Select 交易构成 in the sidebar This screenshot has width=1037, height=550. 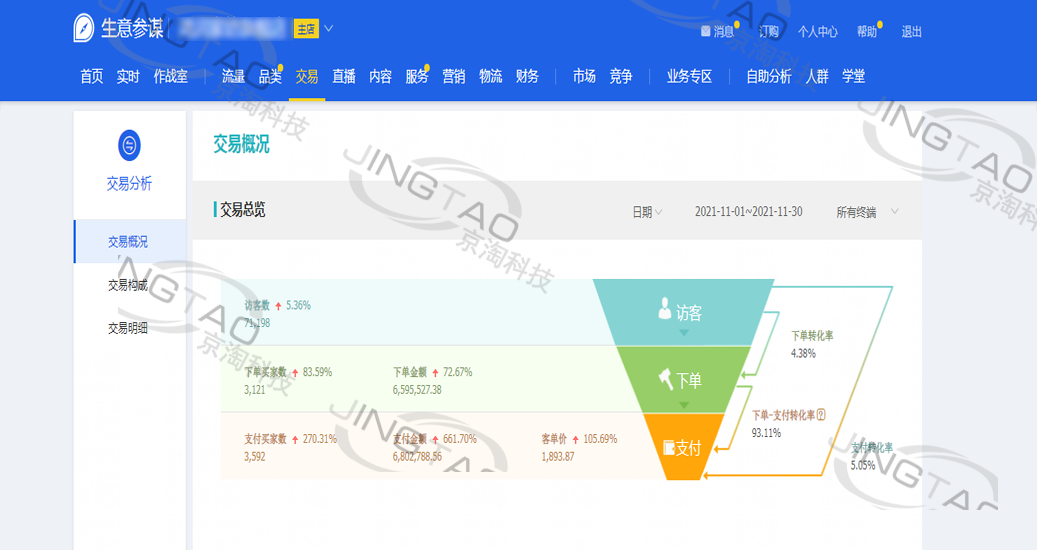coord(128,285)
